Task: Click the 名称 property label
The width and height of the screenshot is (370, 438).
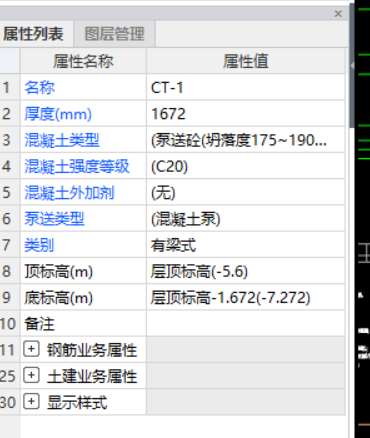Action: point(39,88)
